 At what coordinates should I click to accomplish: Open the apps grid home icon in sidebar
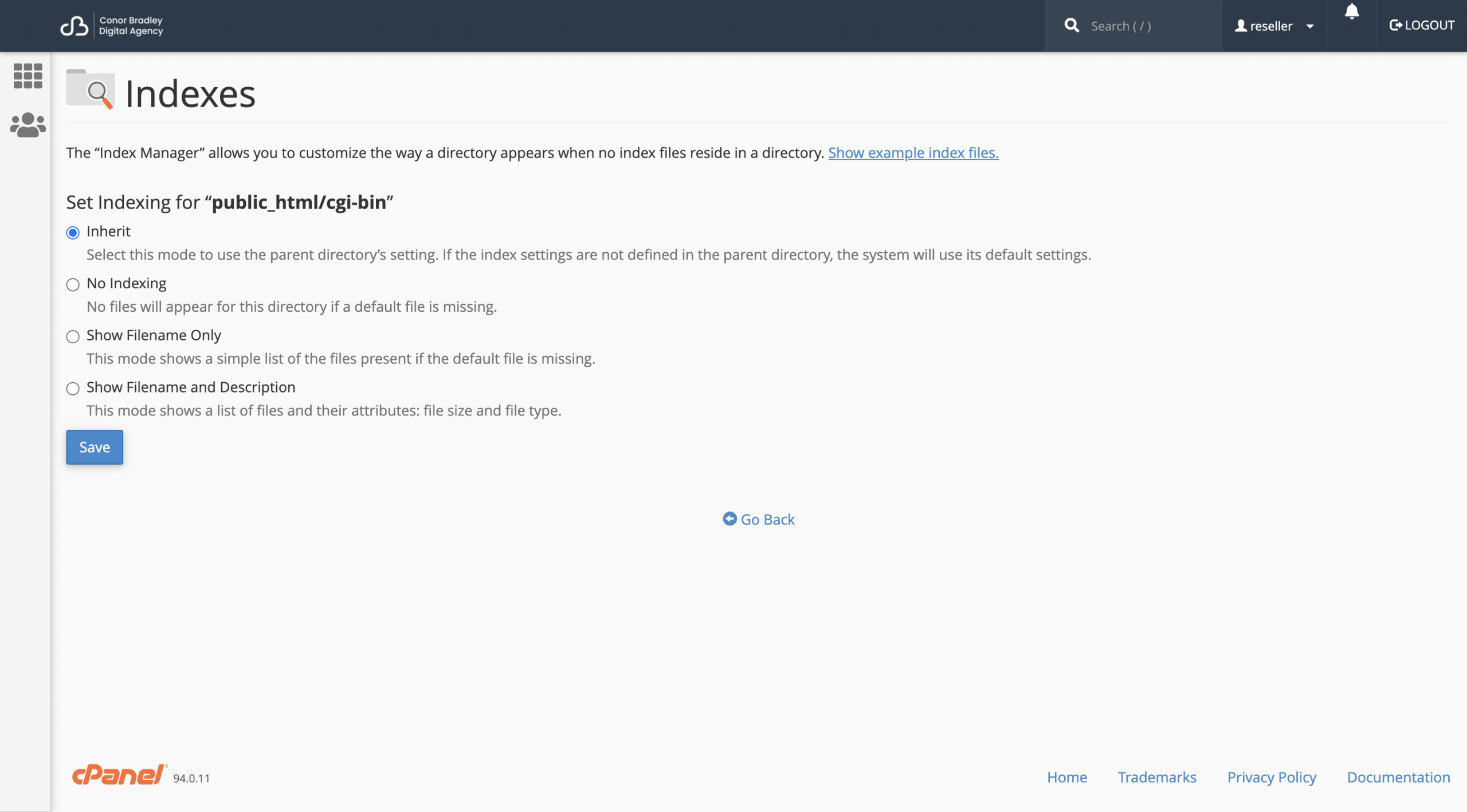[28, 76]
